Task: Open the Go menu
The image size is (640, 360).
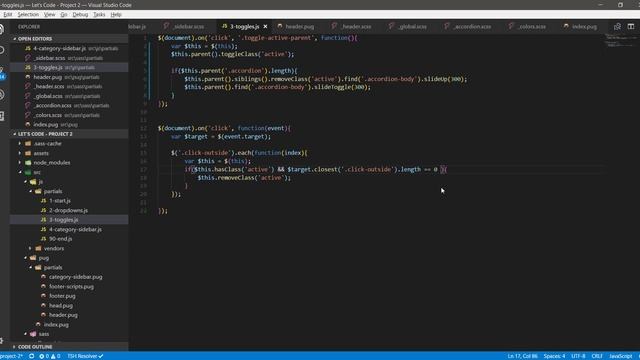Action: click(x=64, y=14)
